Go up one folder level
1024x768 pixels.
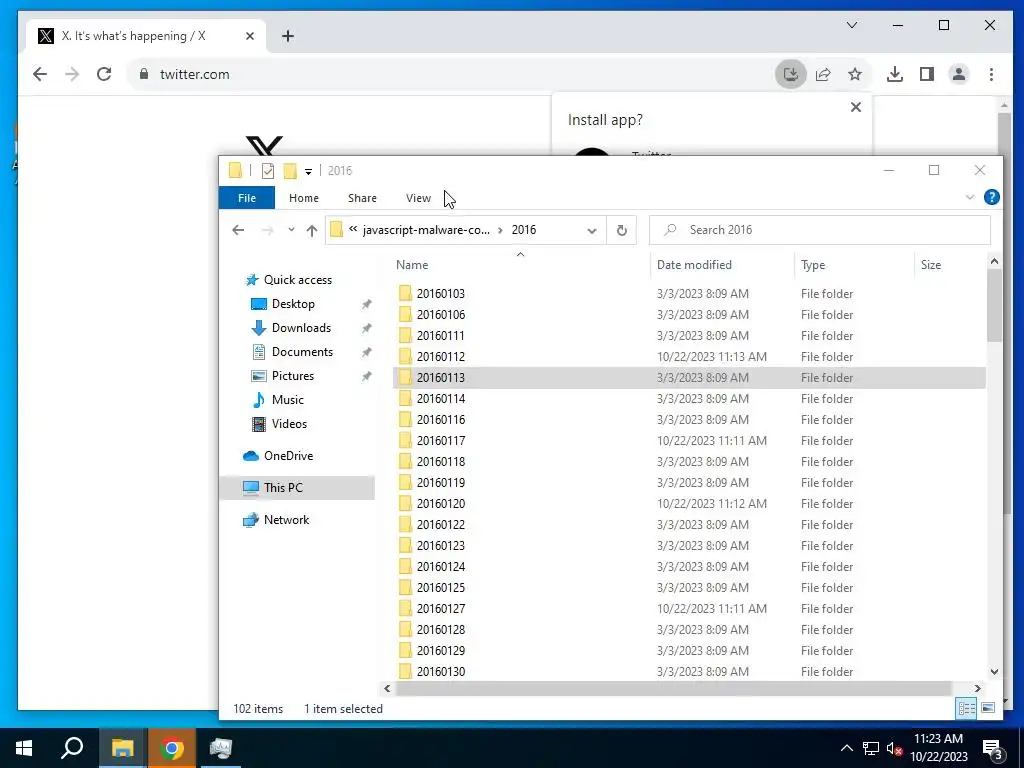[x=312, y=230]
